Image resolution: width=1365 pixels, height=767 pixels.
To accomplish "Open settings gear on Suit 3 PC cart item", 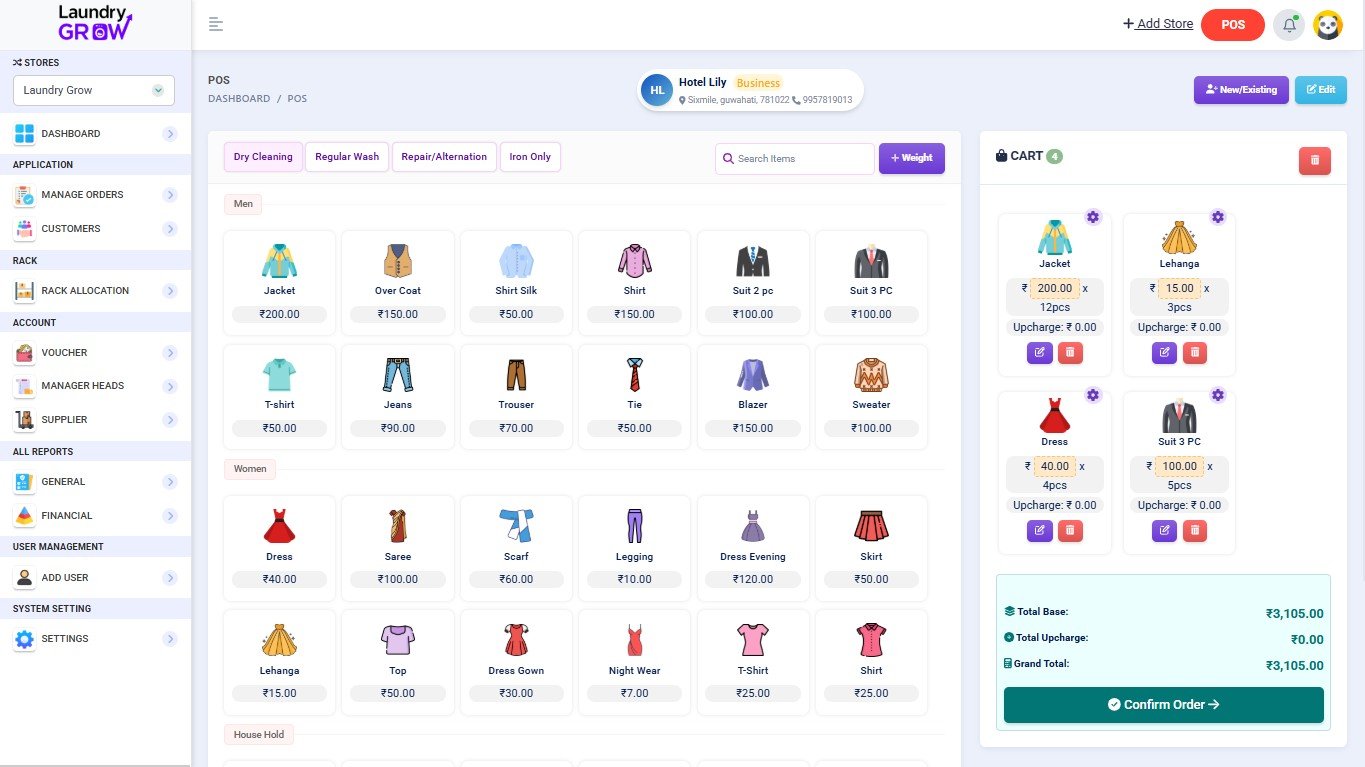I will 1218,395.
